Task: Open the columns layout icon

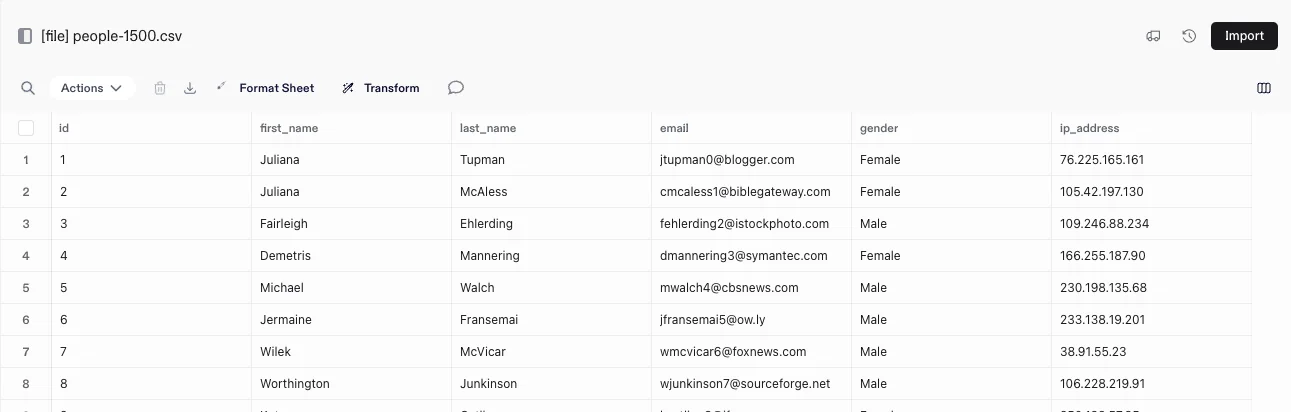Action: point(1264,88)
